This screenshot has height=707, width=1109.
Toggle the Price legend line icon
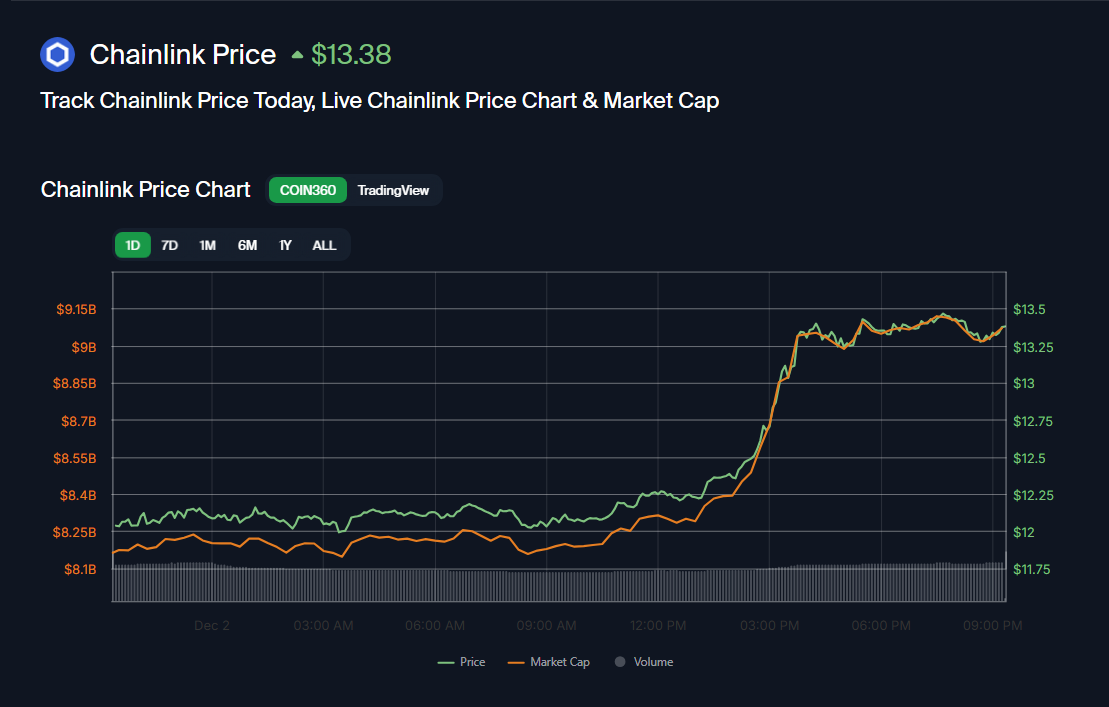click(x=447, y=662)
